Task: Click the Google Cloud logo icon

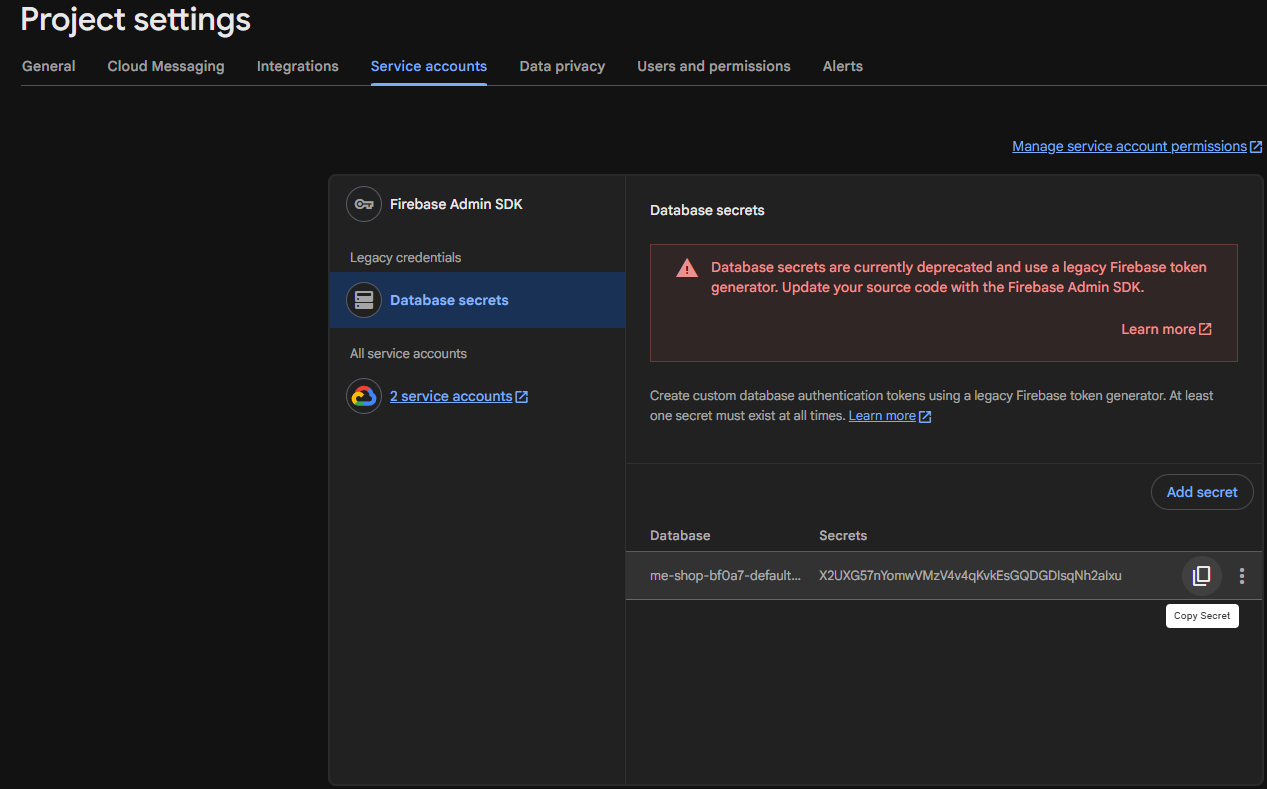Action: click(364, 396)
